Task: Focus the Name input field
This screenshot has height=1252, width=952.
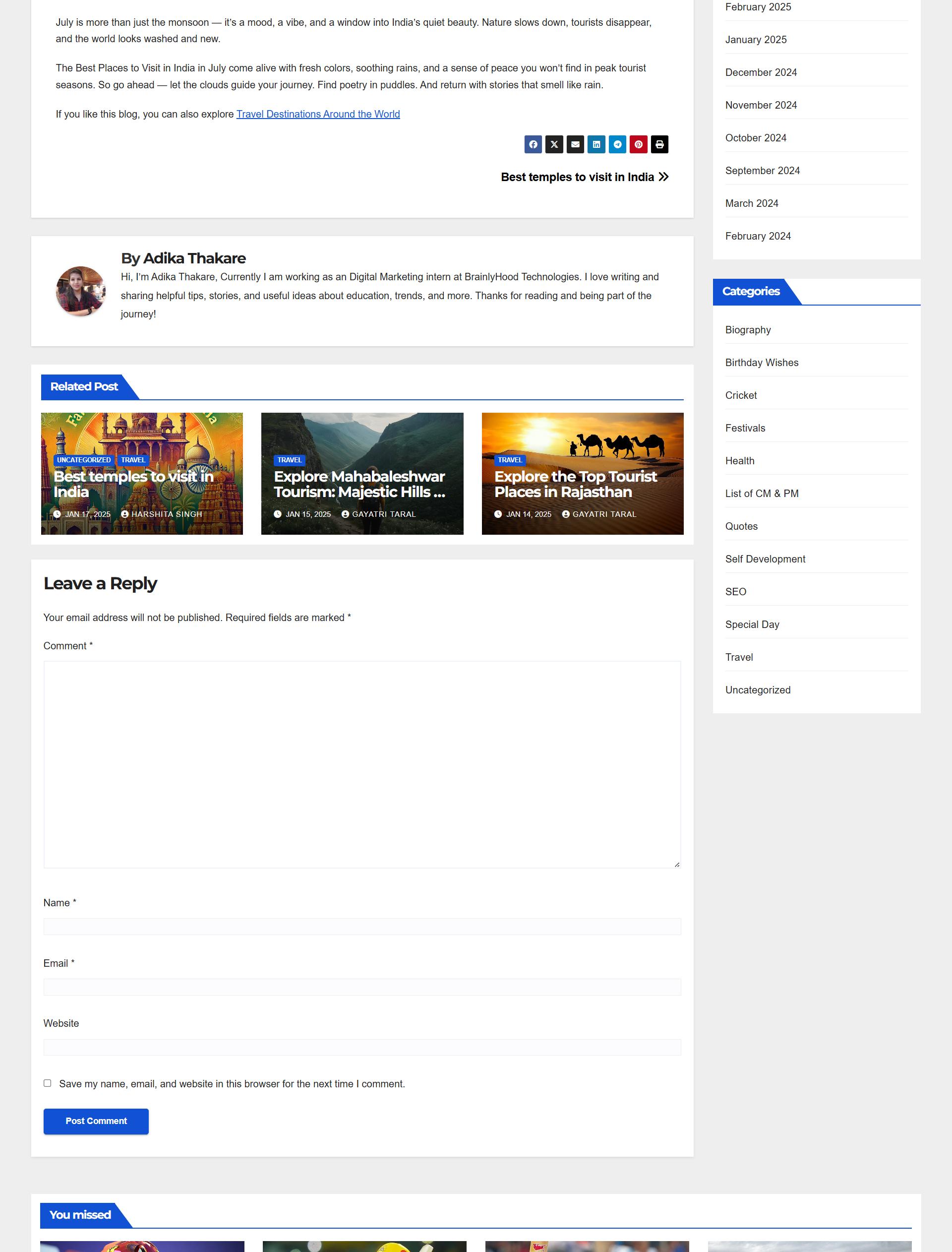Action: click(x=362, y=926)
